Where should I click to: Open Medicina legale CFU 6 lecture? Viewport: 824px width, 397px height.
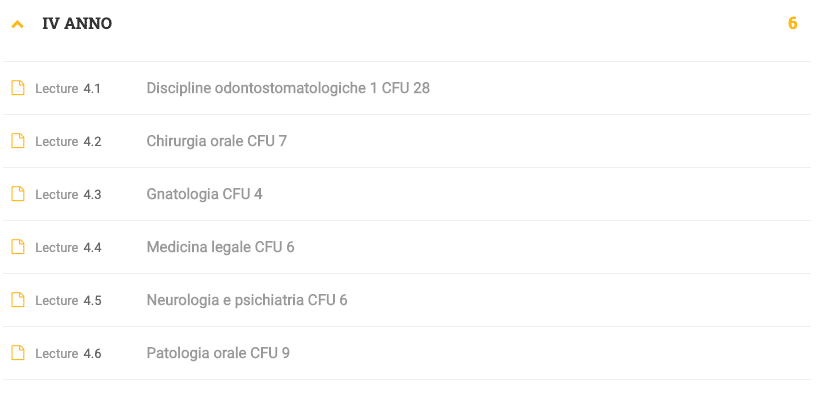click(220, 247)
